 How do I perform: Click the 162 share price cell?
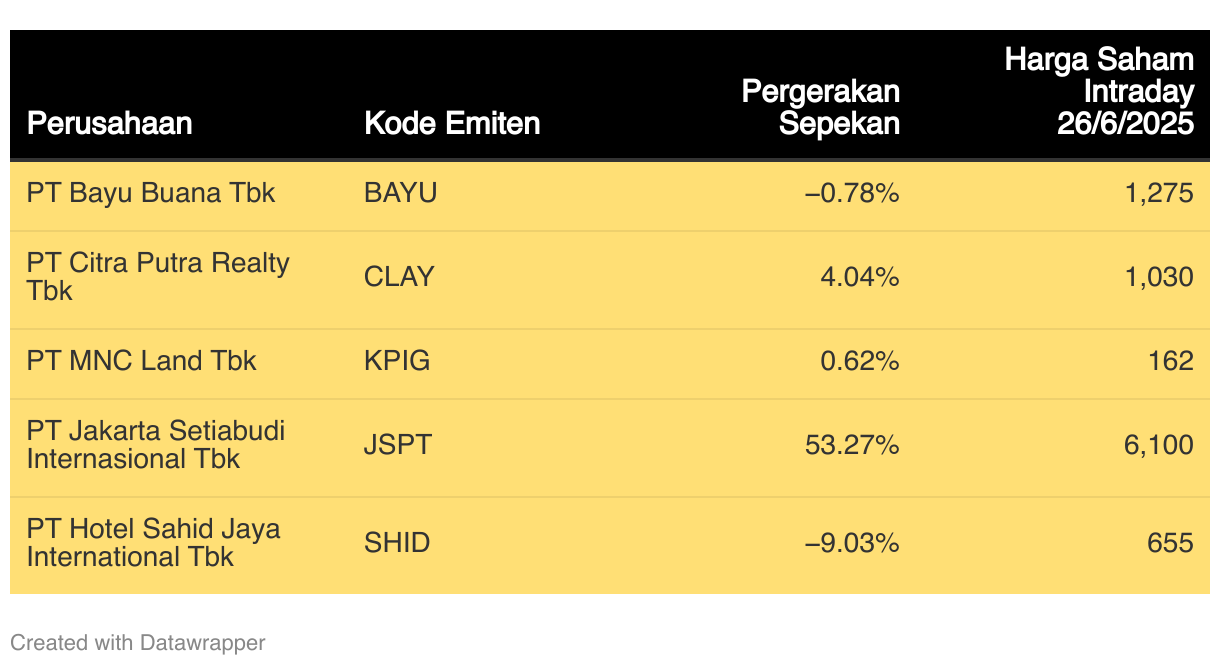click(x=1170, y=361)
